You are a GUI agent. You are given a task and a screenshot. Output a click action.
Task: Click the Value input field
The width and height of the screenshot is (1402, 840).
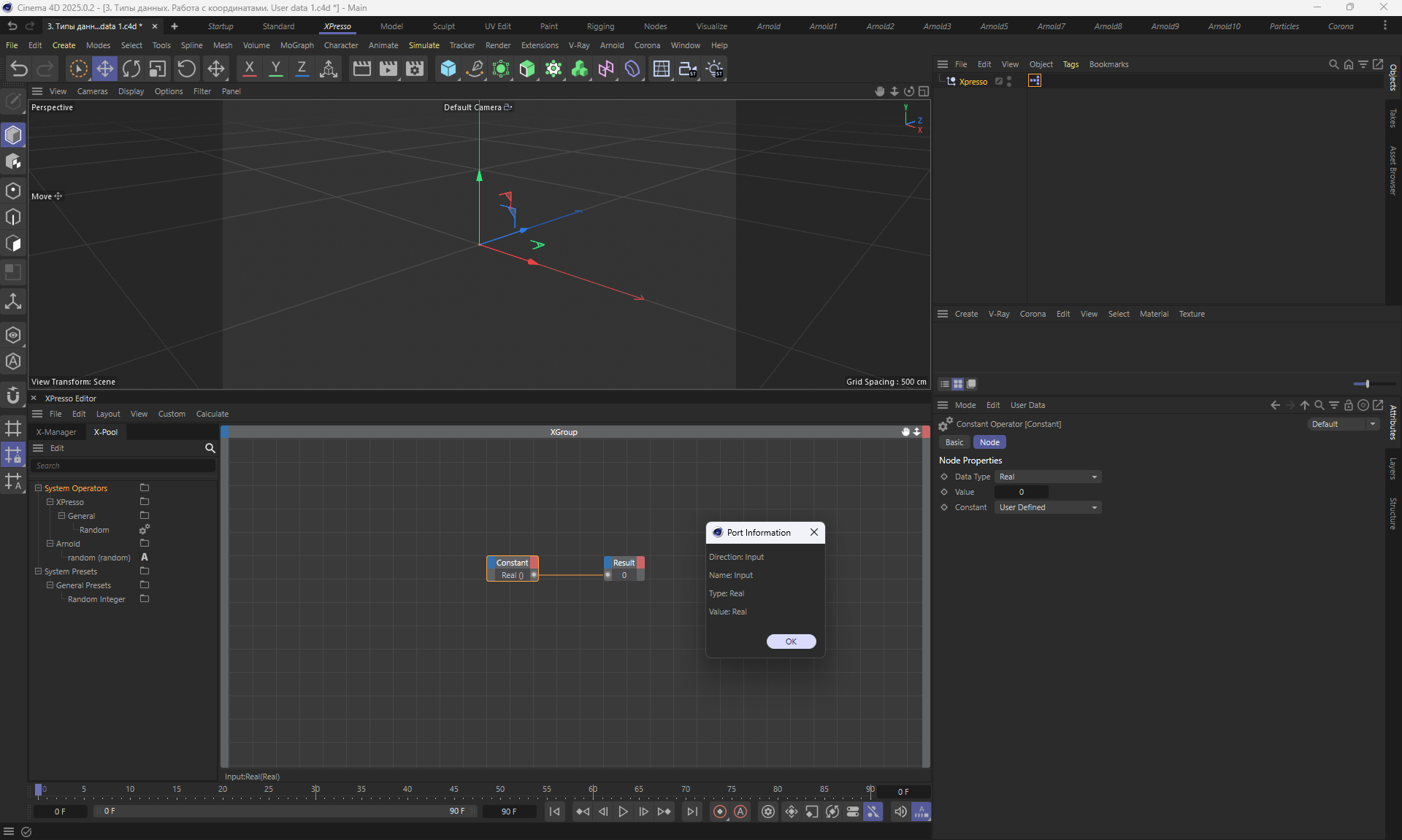(1021, 492)
